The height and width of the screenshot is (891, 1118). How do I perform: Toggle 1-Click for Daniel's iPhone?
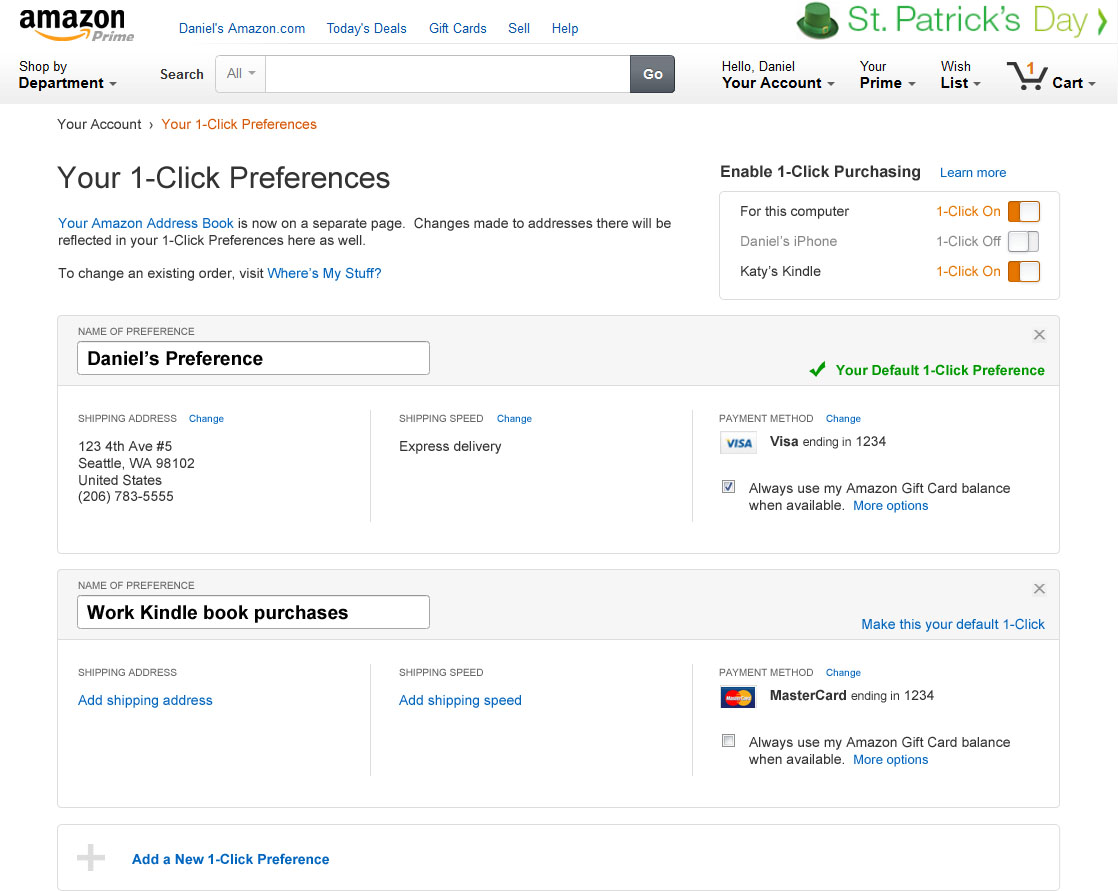tap(1023, 242)
